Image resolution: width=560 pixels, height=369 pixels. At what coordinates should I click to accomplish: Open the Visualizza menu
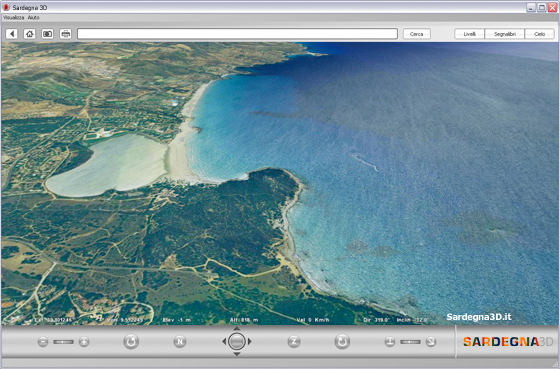point(14,18)
